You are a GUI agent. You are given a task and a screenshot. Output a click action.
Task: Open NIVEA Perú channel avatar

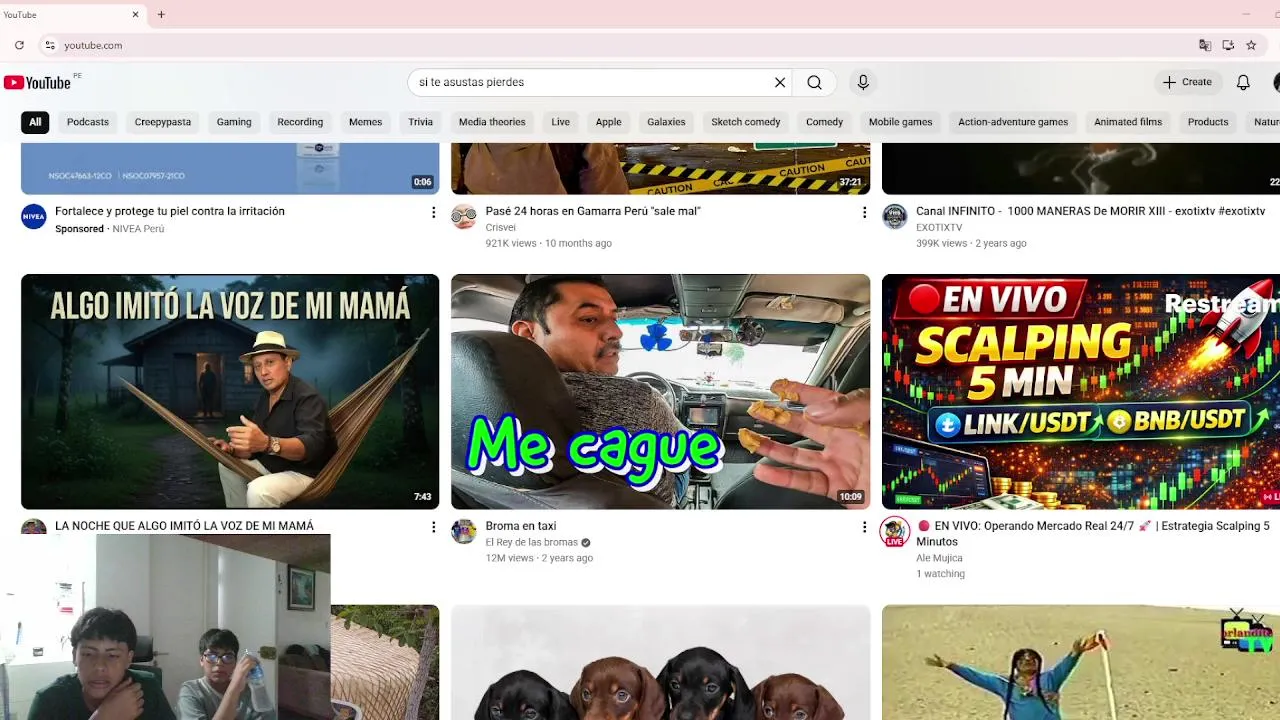pos(34,216)
